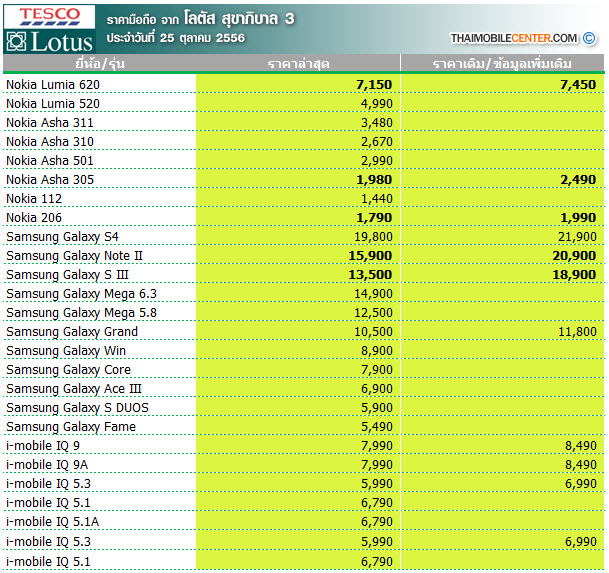Click the price 3,480

(x=377, y=123)
